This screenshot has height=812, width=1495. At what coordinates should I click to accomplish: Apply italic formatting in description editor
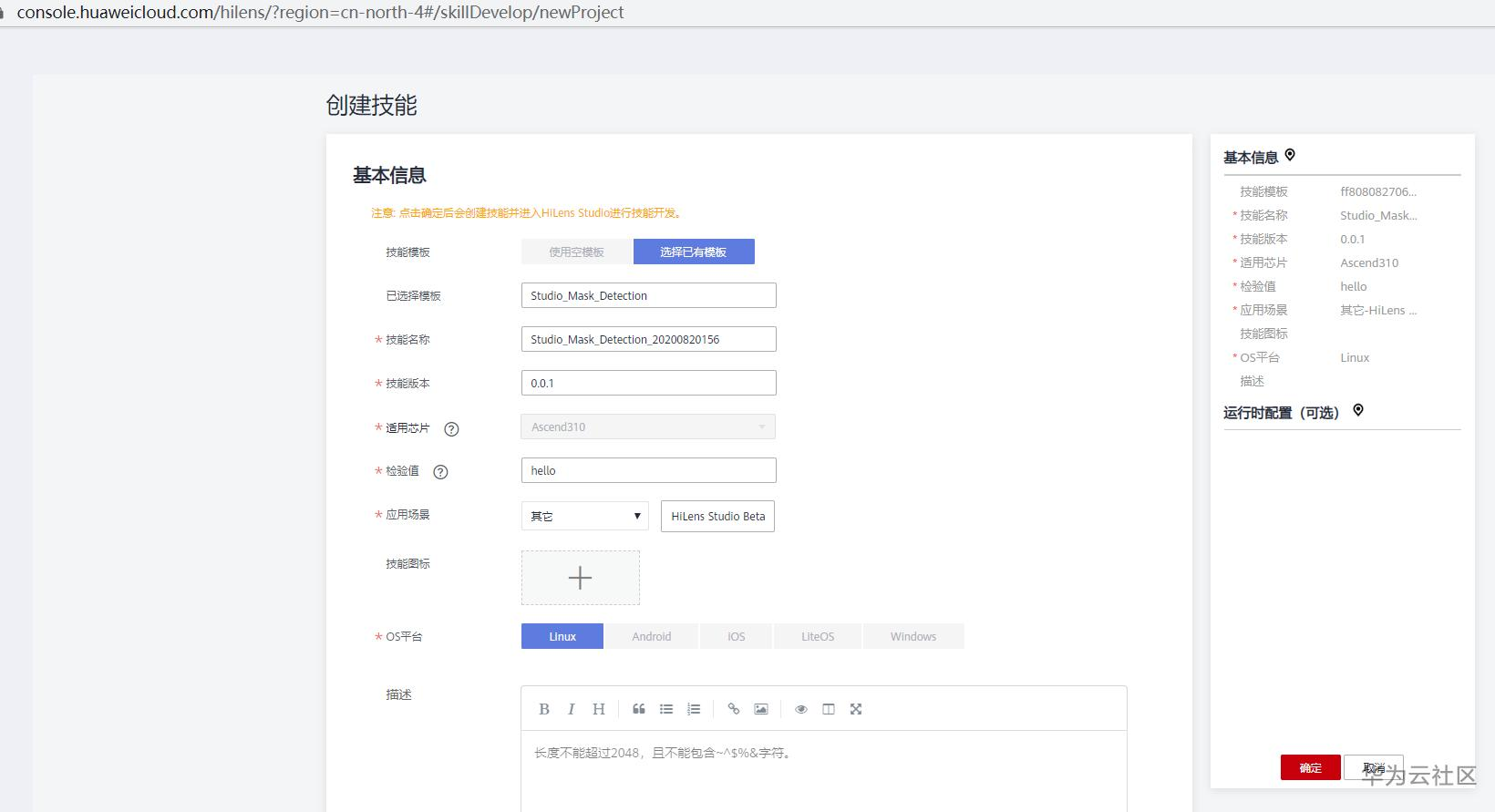click(x=572, y=709)
